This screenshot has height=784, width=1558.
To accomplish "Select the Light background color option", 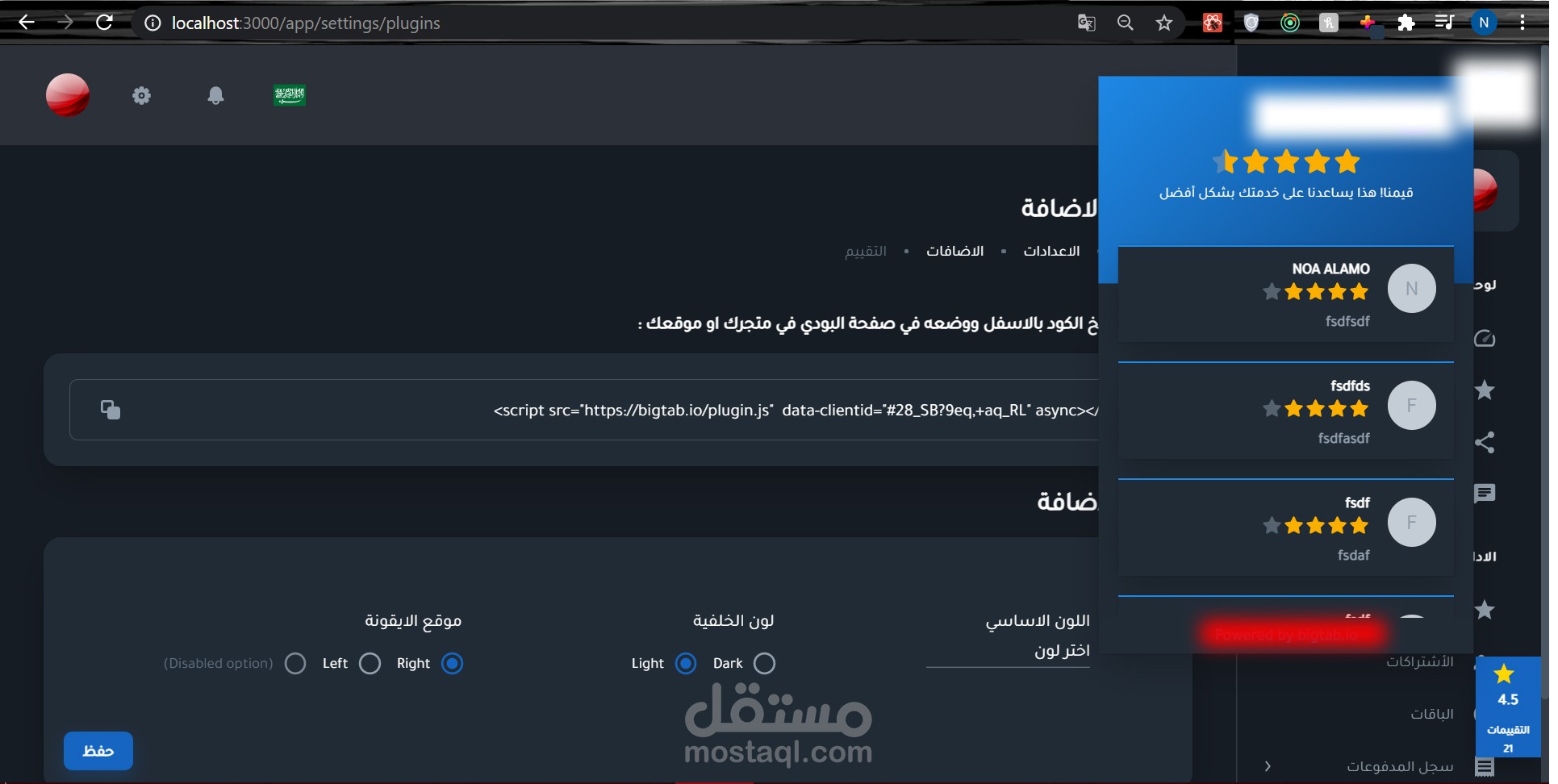I will coord(686,663).
